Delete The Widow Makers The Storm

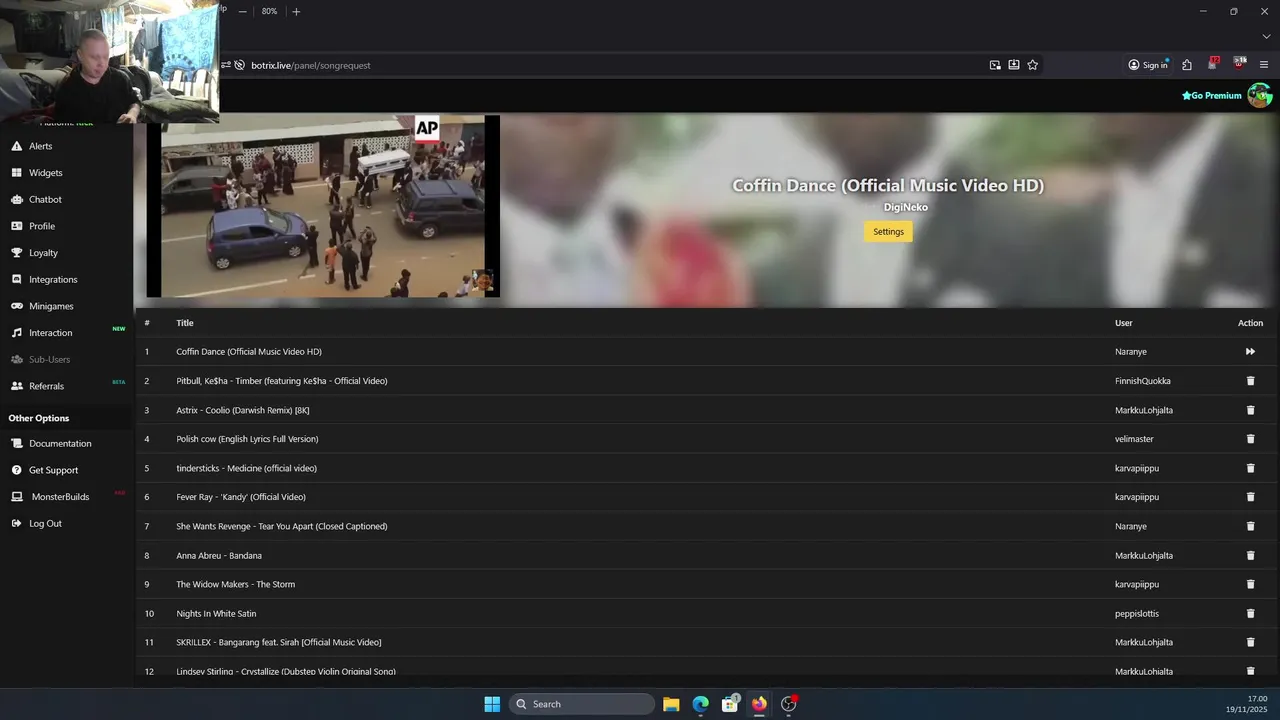tap(1250, 584)
